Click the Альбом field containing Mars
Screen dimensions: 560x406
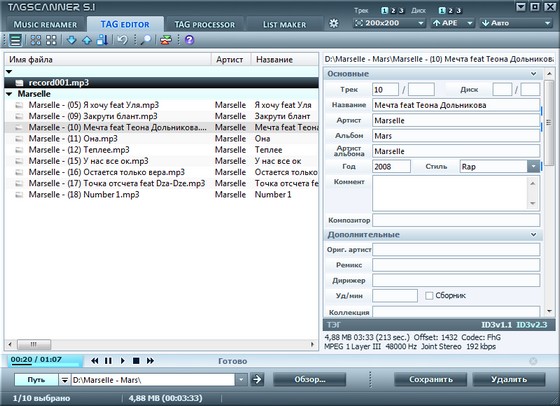pos(456,136)
